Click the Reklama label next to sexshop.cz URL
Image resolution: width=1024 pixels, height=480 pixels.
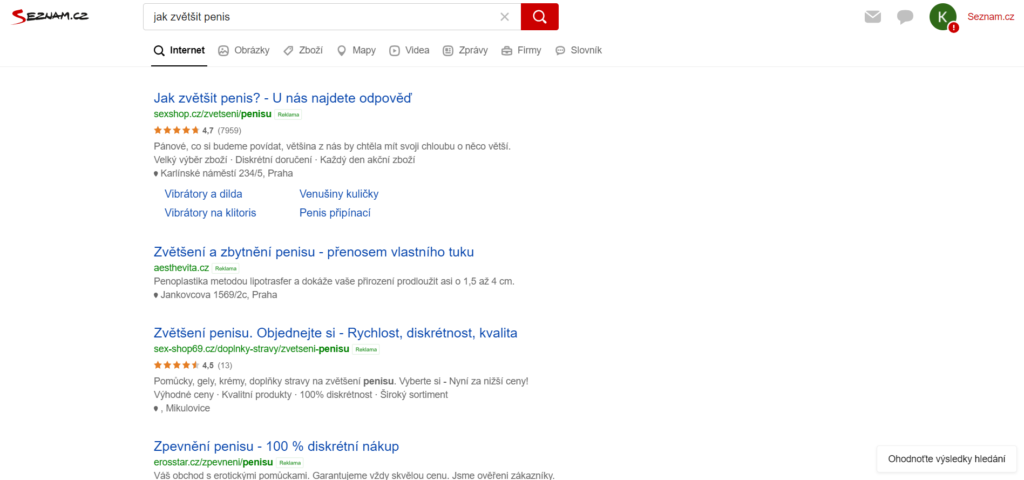point(289,114)
